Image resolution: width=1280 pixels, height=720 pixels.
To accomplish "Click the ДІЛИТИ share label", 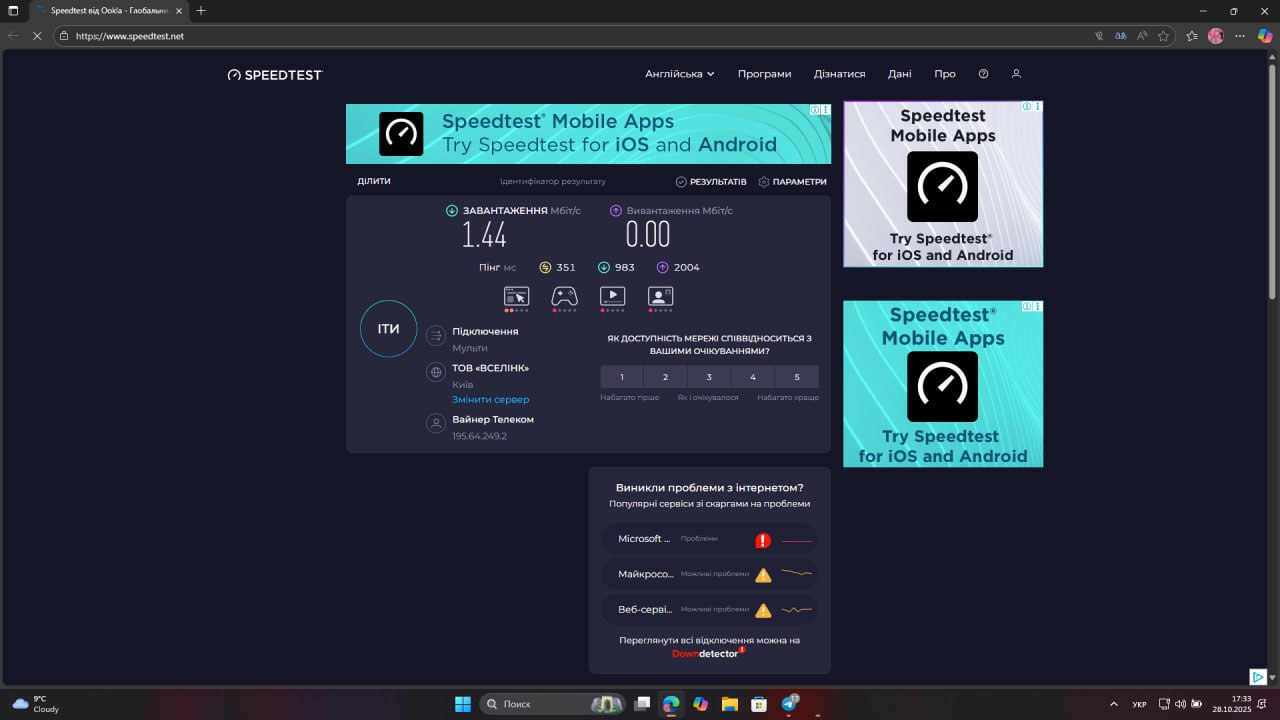I will coord(374,181).
